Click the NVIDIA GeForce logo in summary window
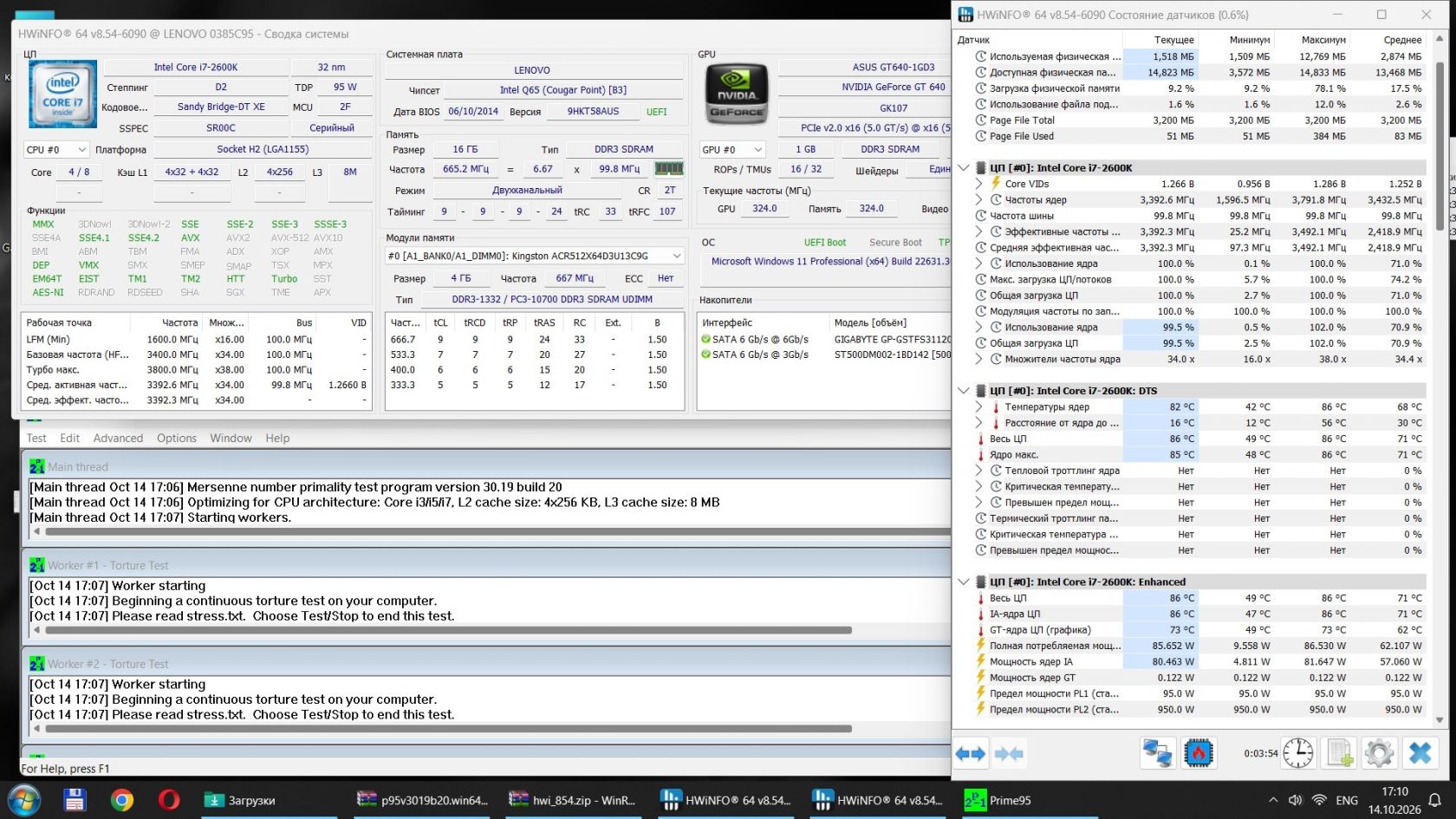The width and height of the screenshot is (1456, 819). coord(737,95)
